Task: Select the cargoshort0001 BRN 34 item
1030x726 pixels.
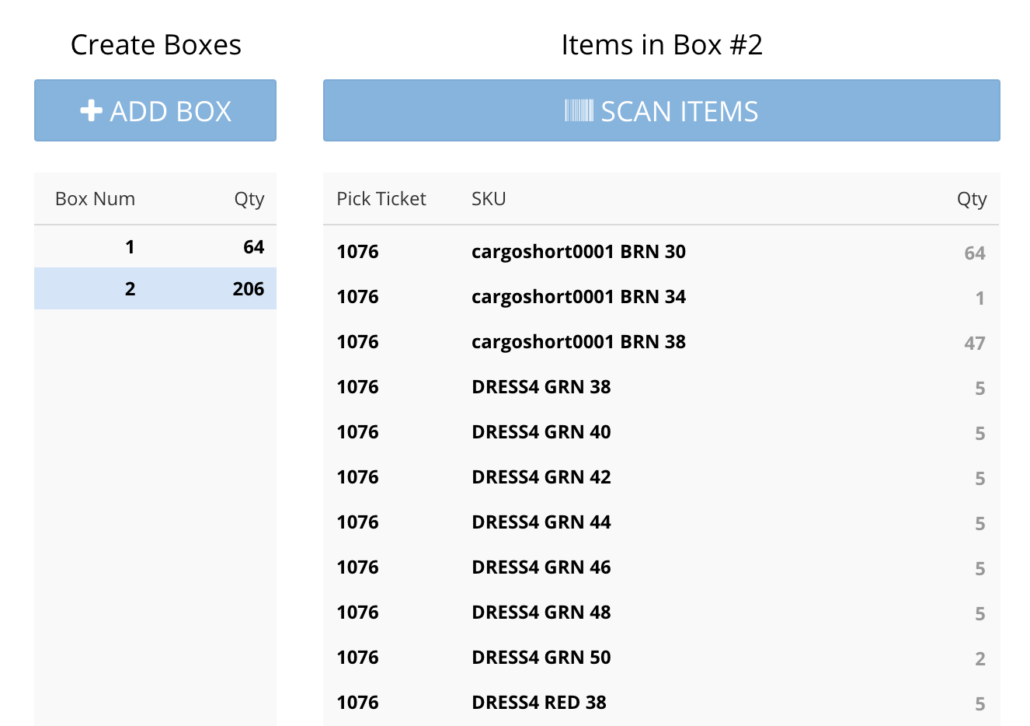Action: pos(578,297)
